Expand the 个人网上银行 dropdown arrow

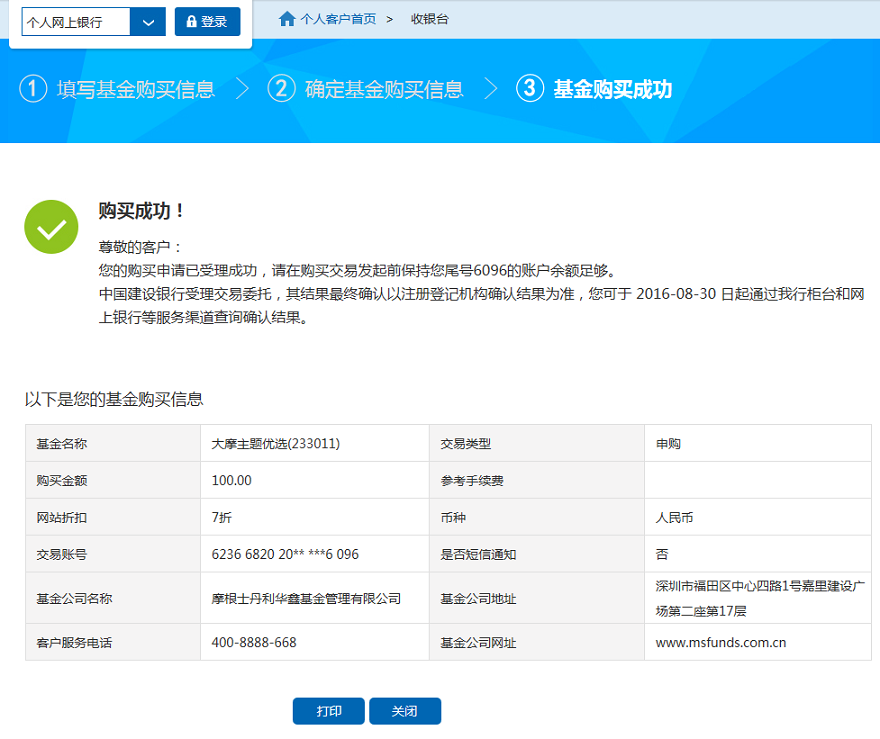[148, 22]
